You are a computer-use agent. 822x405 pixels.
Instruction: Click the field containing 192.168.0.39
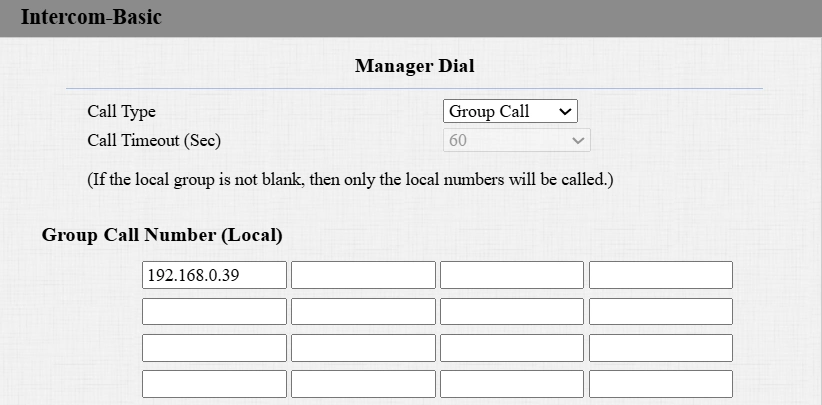coord(214,275)
